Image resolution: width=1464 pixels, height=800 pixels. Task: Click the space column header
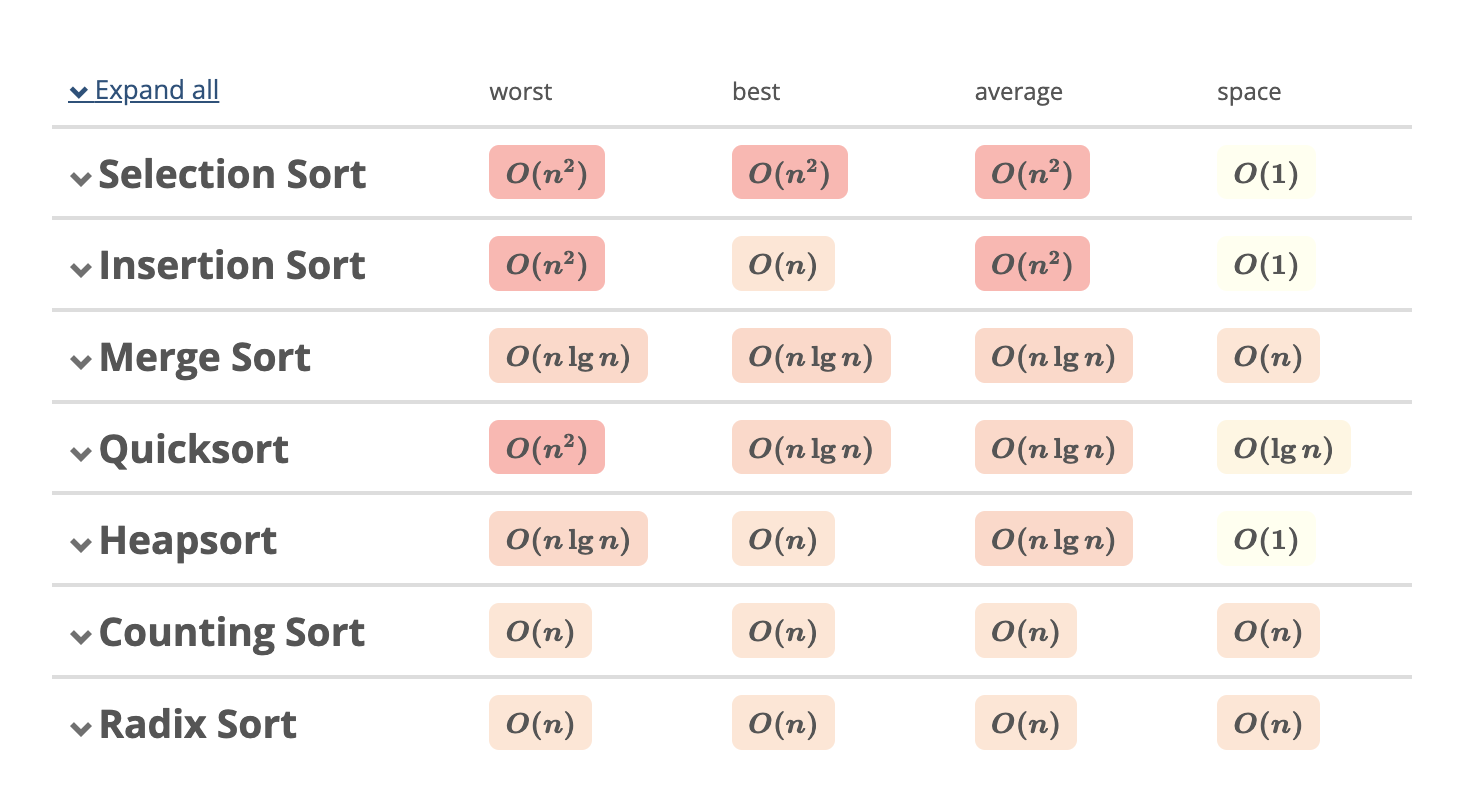[1249, 92]
